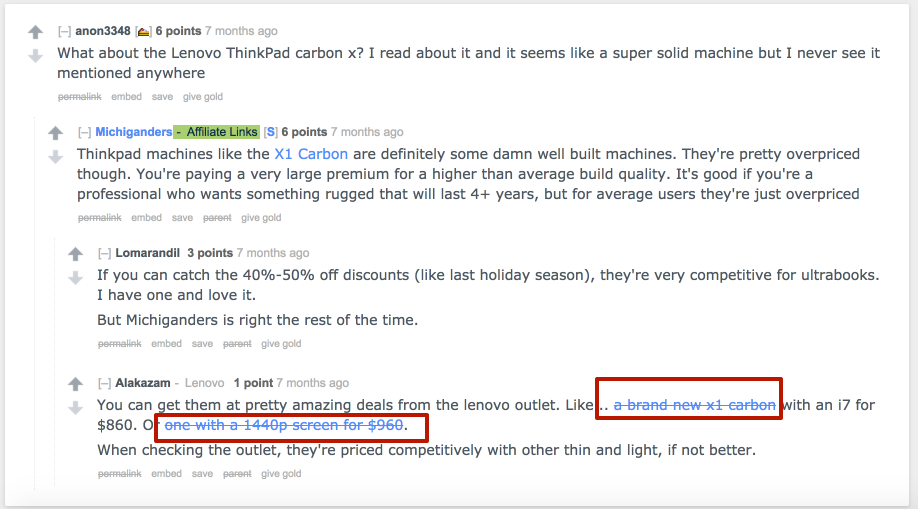The height and width of the screenshot is (509, 918).
Task: Click 'embed' under Michiganders' comment
Action: (x=146, y=218)
